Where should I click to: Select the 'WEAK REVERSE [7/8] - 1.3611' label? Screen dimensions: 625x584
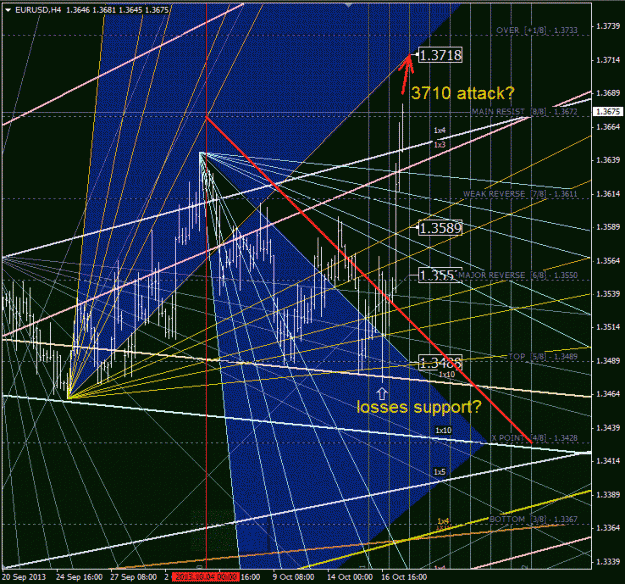(520, 194)
